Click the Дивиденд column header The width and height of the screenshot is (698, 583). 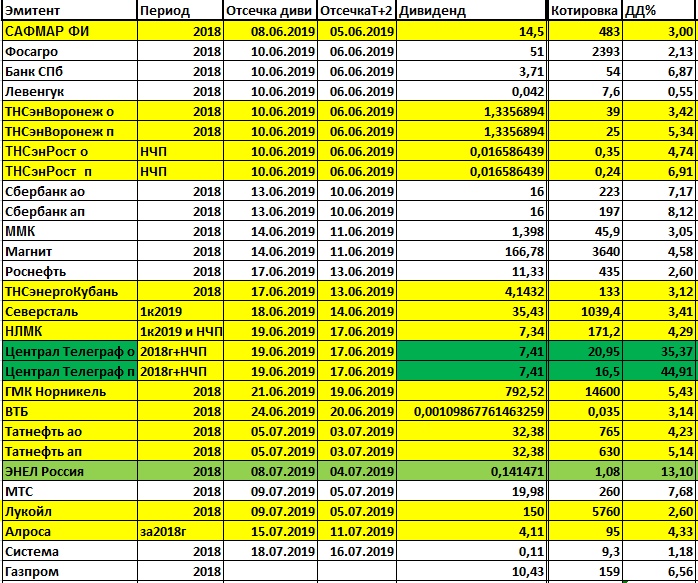click(x=471, y=11)
